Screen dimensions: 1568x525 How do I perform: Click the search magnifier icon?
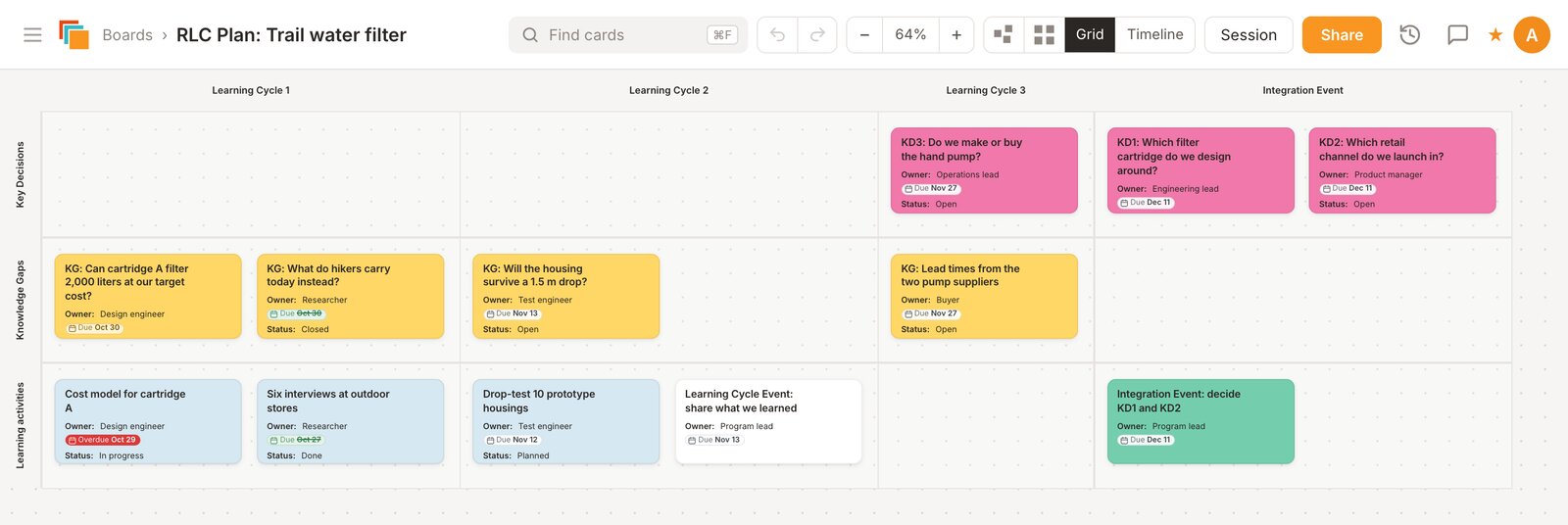(x=530, y=35)
